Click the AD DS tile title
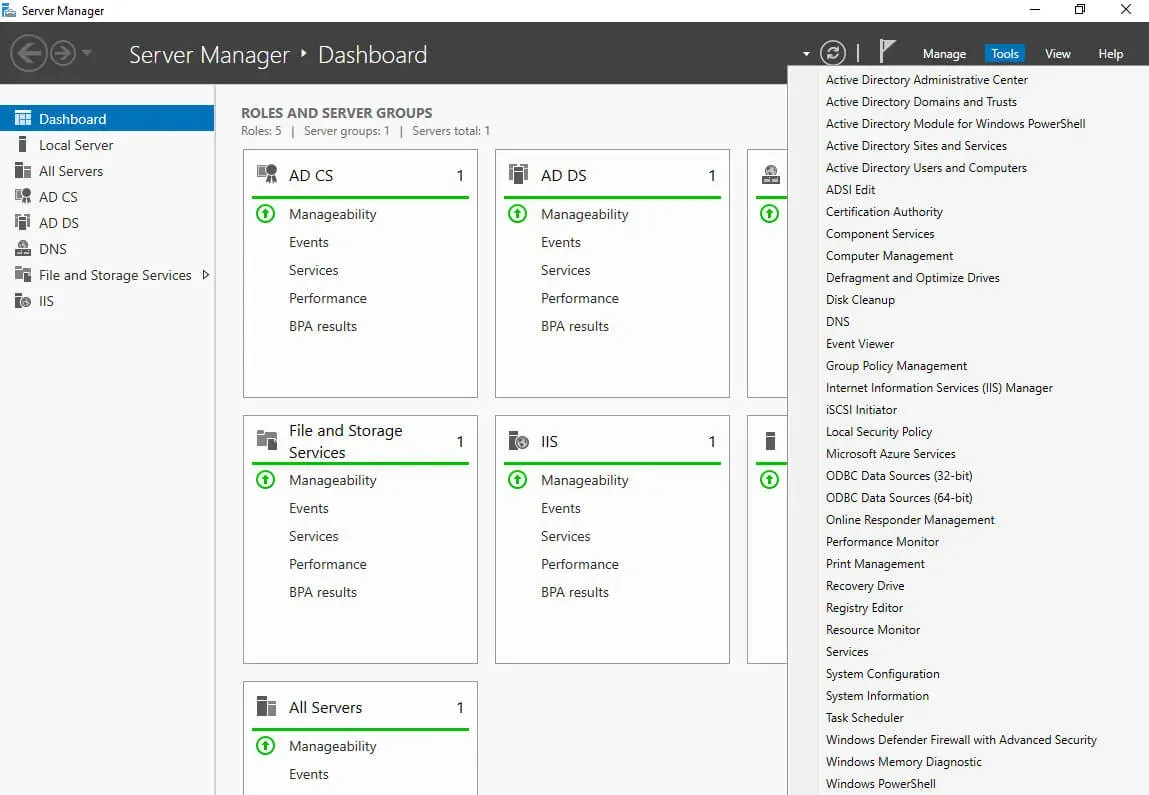 point(564,175)
